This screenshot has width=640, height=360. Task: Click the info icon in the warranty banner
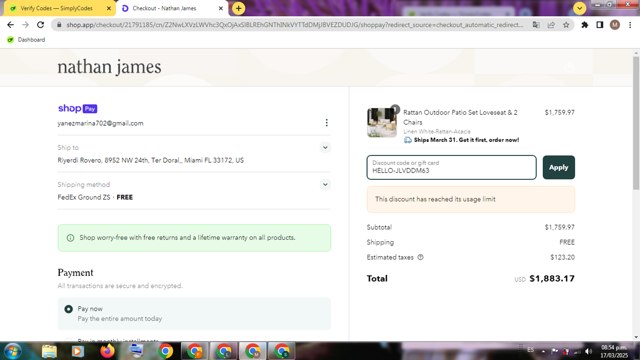coord(70,238)
